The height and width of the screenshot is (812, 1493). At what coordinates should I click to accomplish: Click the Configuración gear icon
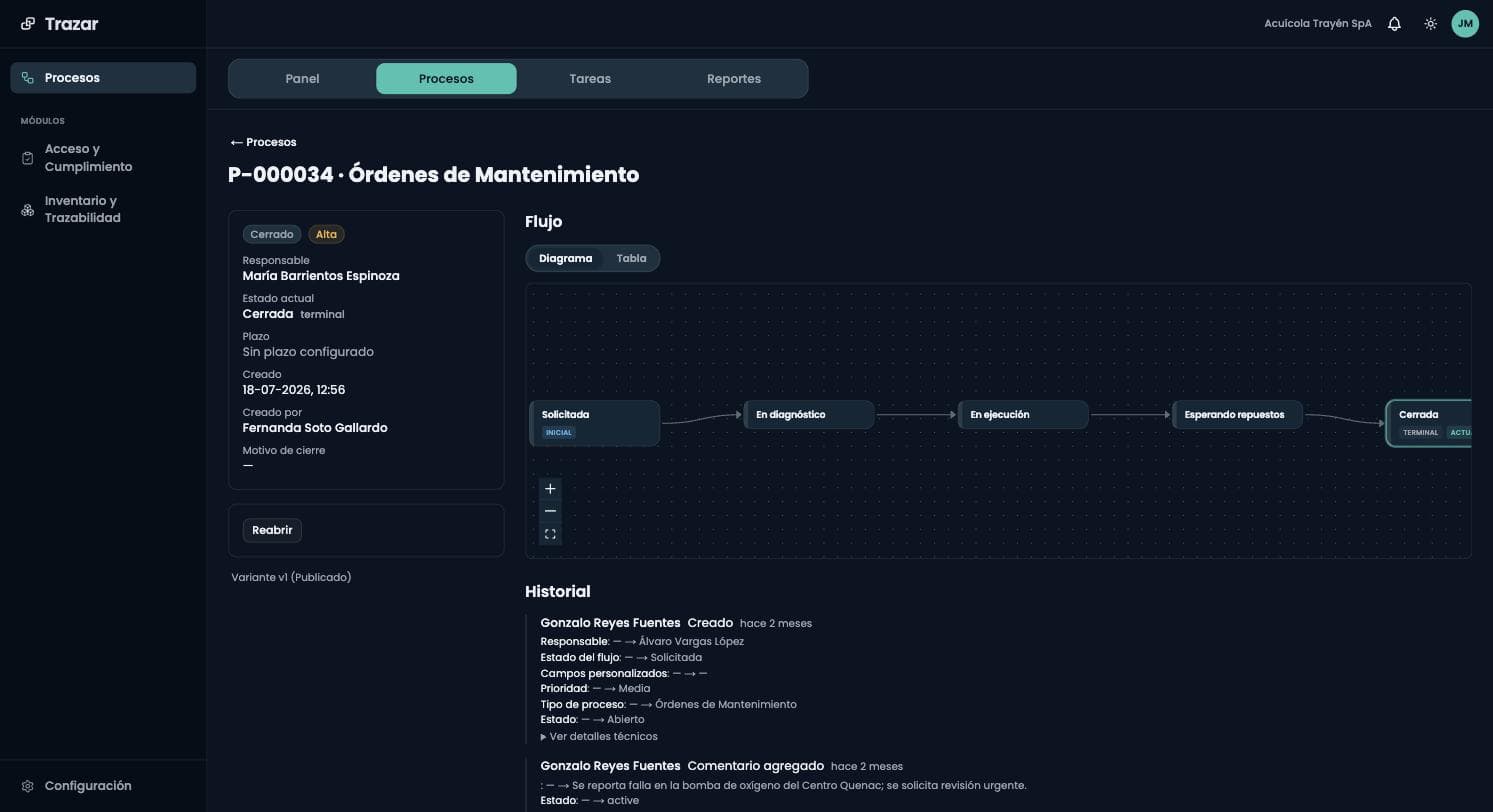pyautogui.click(x=28, y=786)
